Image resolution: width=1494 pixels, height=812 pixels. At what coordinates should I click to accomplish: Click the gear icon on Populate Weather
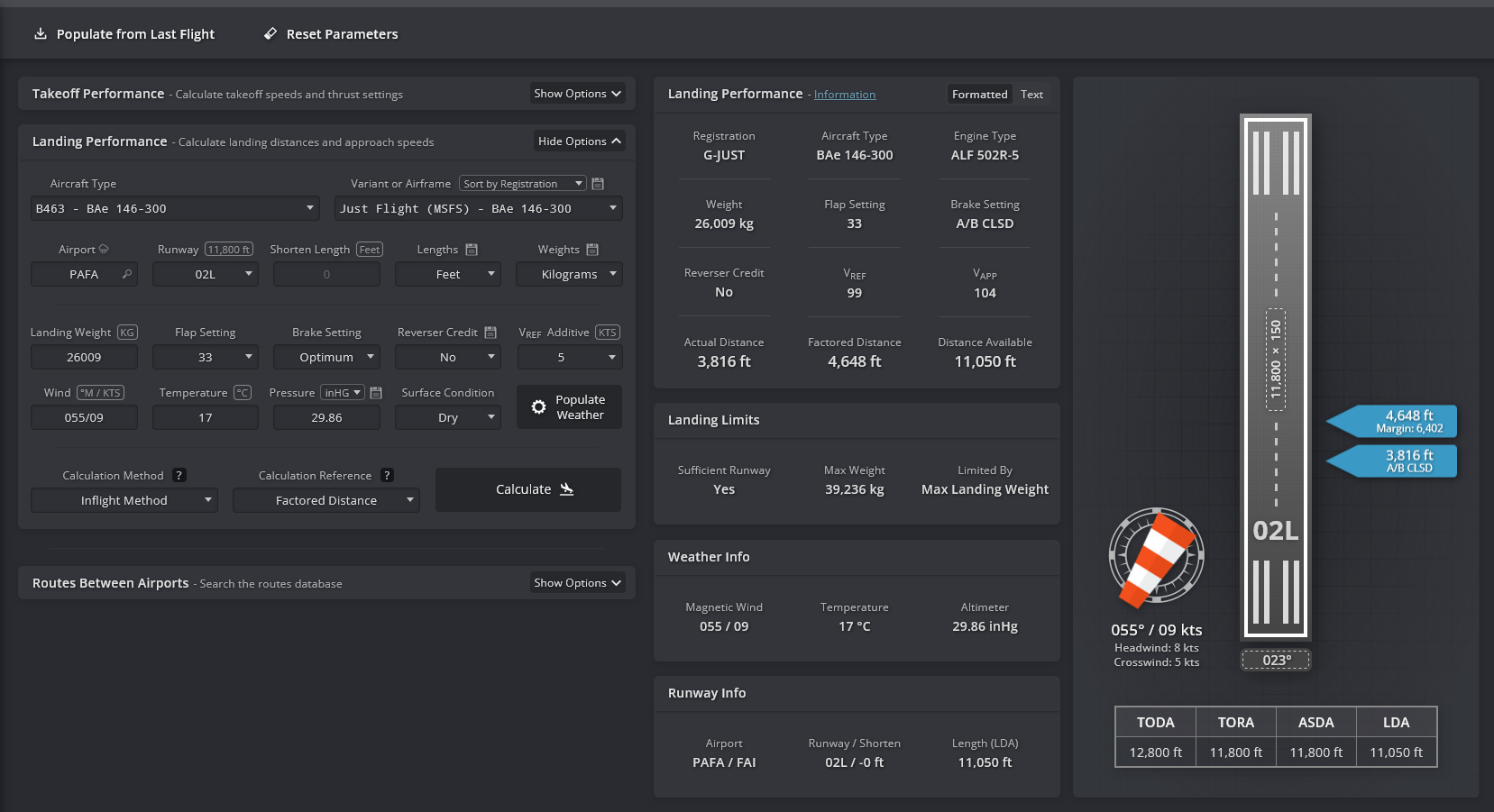coord(538,407)
